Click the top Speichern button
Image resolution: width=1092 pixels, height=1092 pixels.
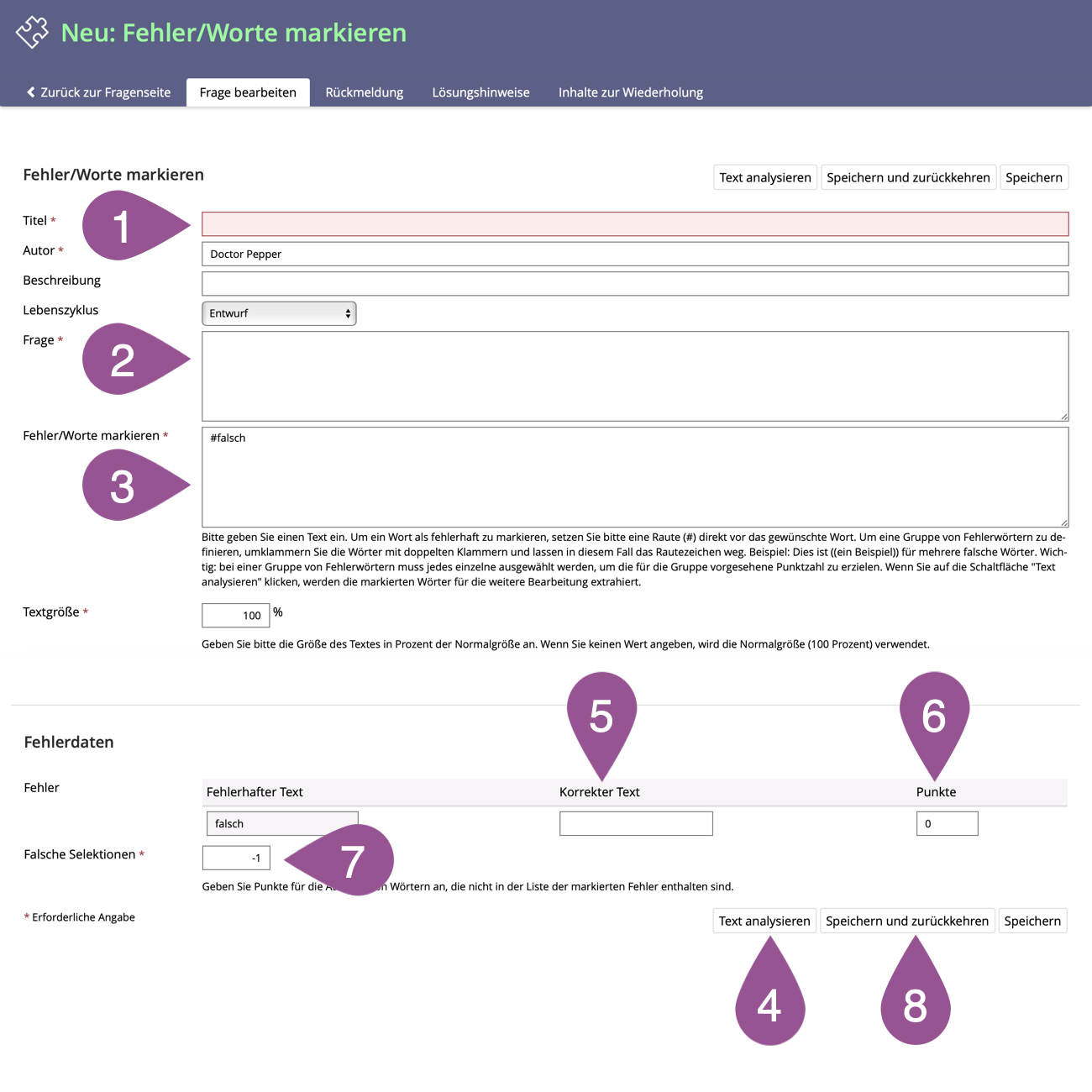[x=1033, y=177]
